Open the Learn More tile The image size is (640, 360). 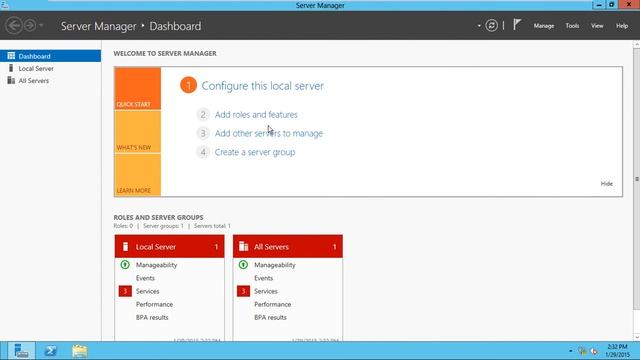[138, 175]
